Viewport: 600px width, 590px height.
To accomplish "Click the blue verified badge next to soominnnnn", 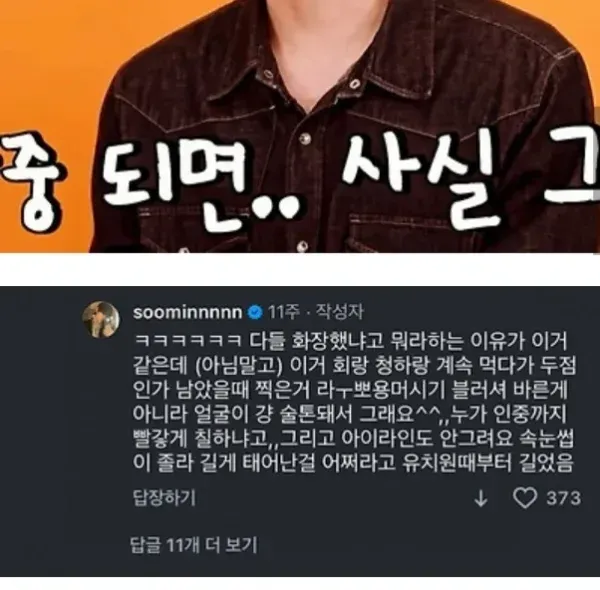I will [x=255, y=313].
